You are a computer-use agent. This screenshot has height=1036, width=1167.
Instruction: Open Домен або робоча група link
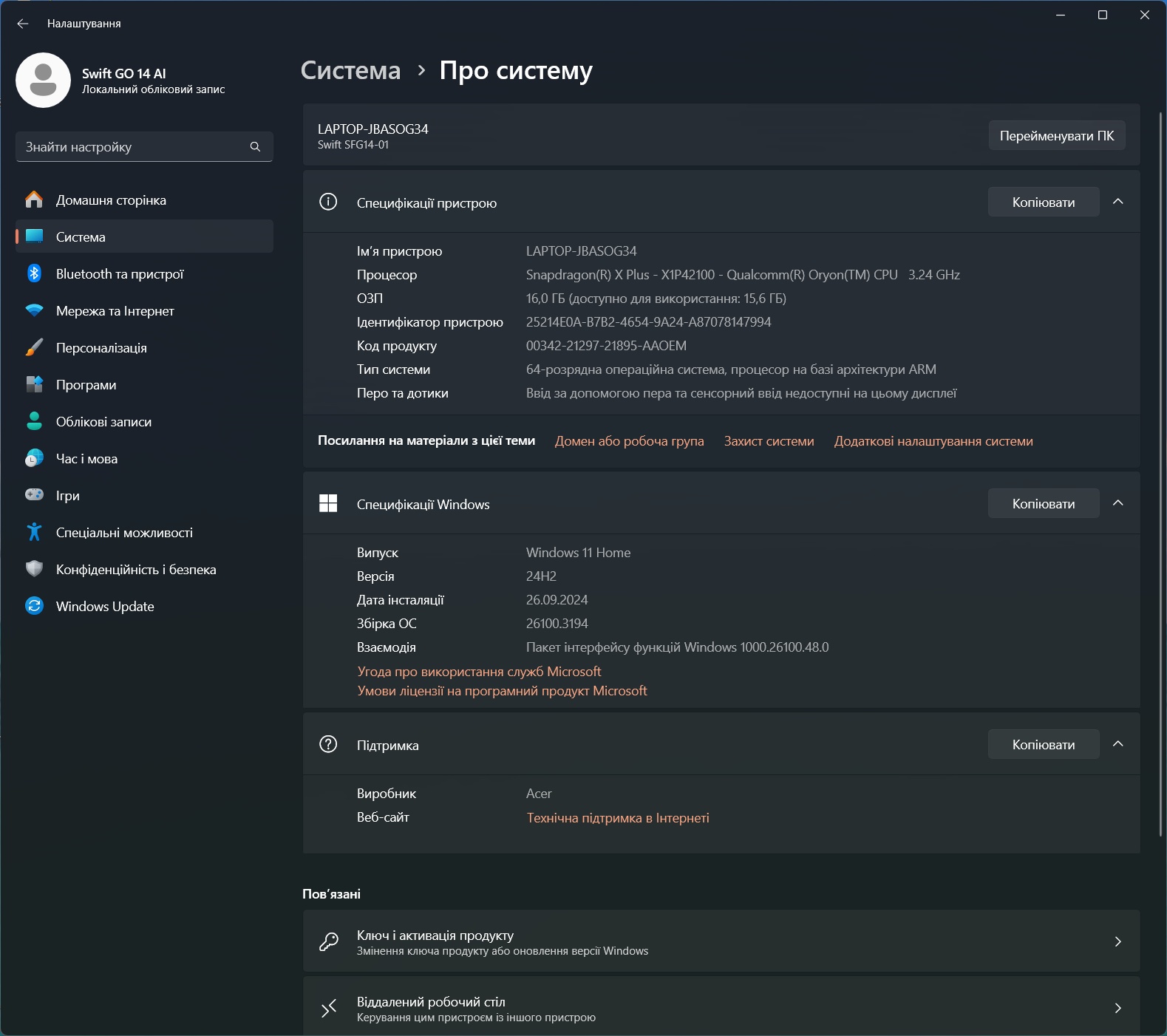[630, 441]
